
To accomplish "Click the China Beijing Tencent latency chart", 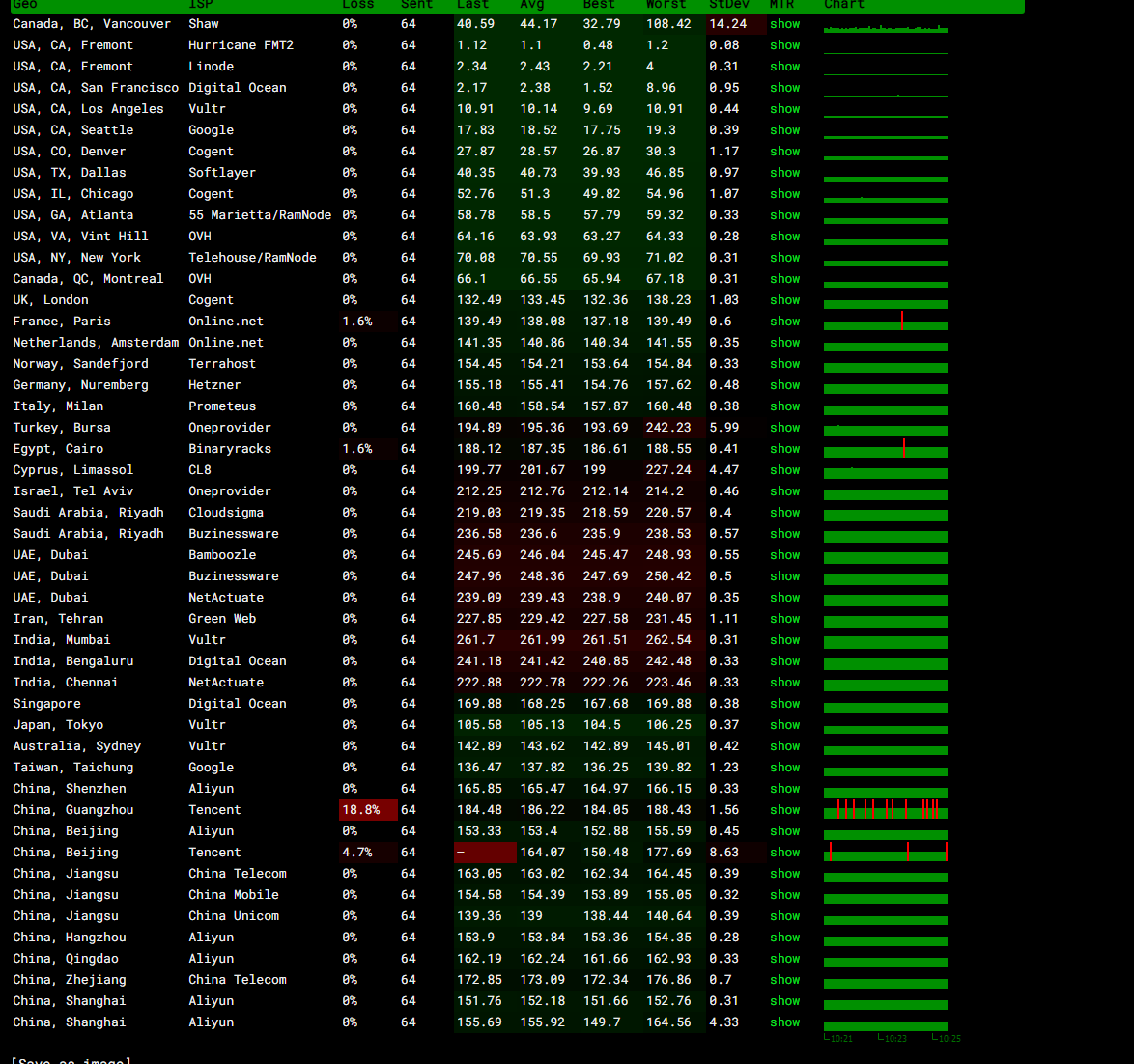I will (885, 853).
